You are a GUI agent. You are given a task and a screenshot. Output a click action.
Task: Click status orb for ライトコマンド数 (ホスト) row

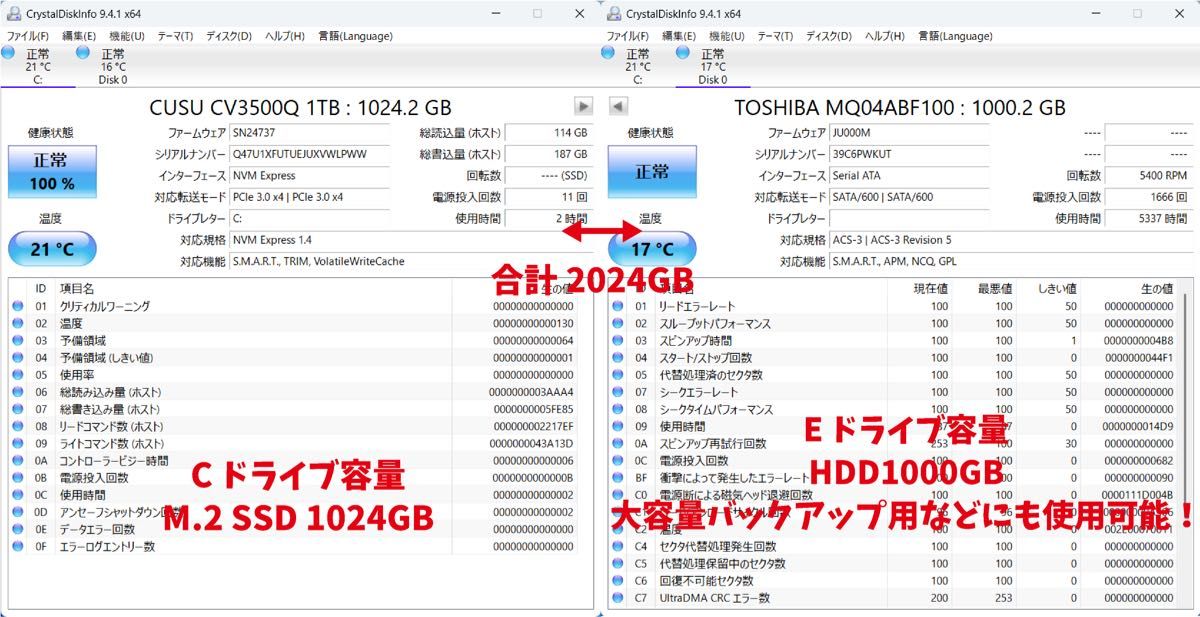coord(17,443)
